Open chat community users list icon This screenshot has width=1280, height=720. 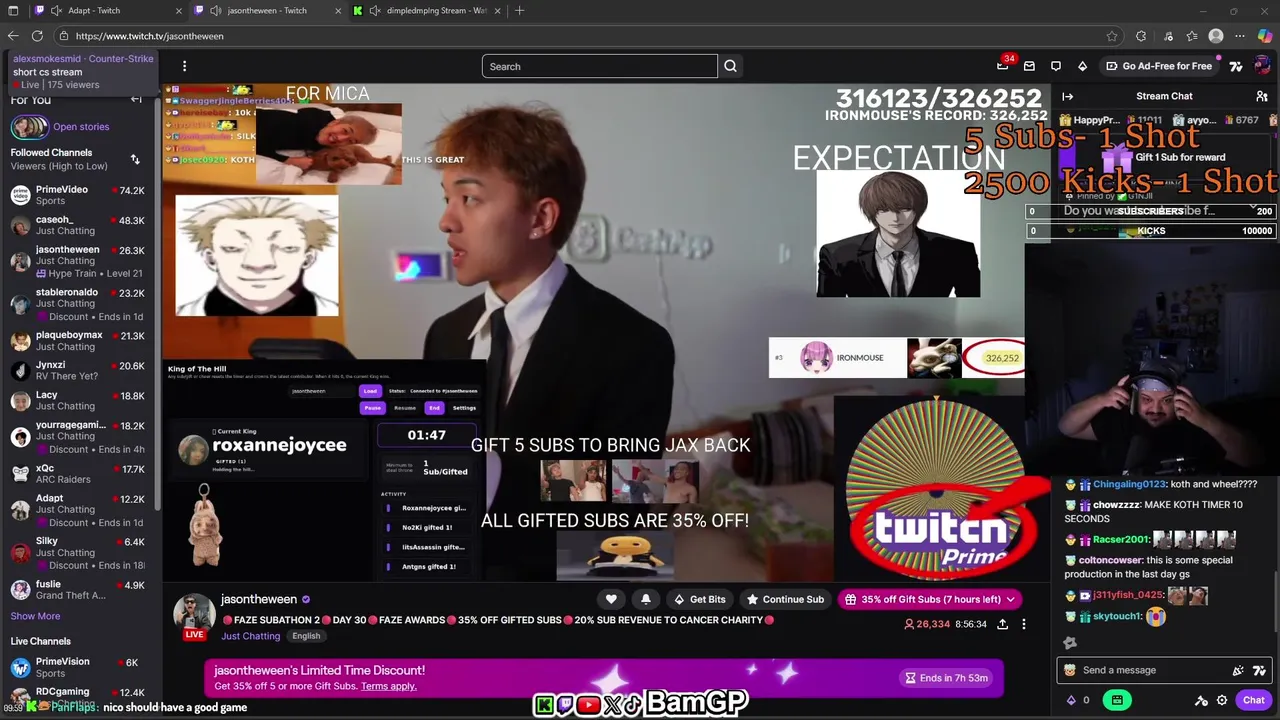(1262, 96)
